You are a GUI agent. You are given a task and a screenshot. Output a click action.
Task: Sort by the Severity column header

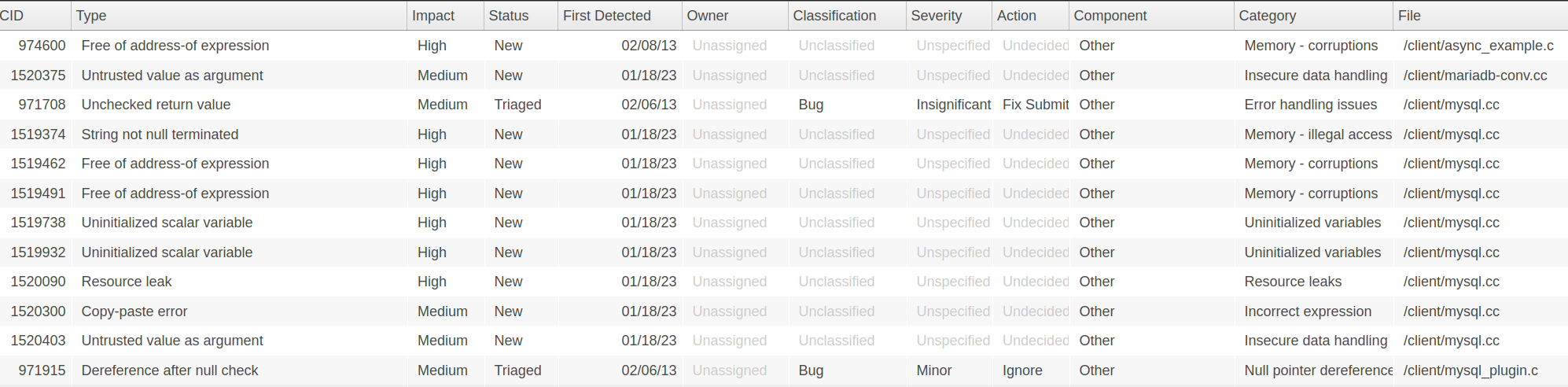pos(936,16)
